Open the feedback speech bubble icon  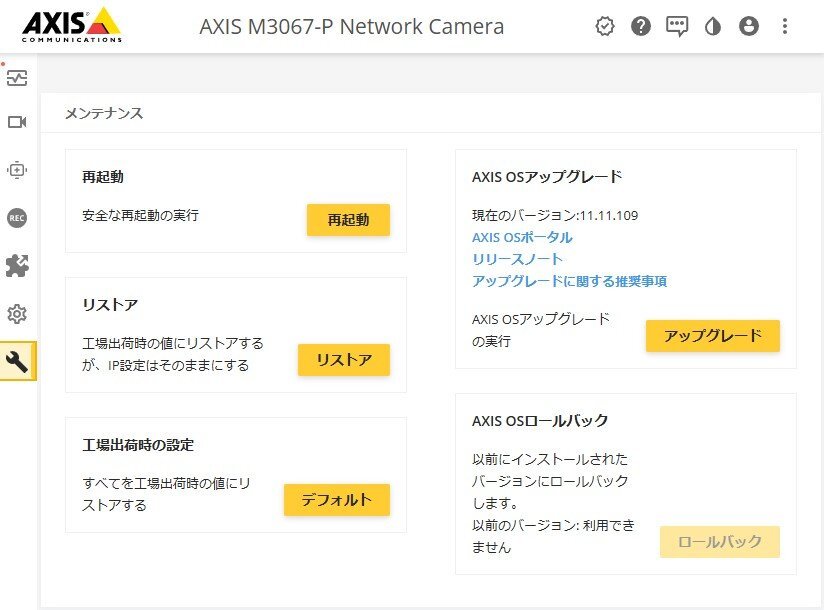pos(677,27)
